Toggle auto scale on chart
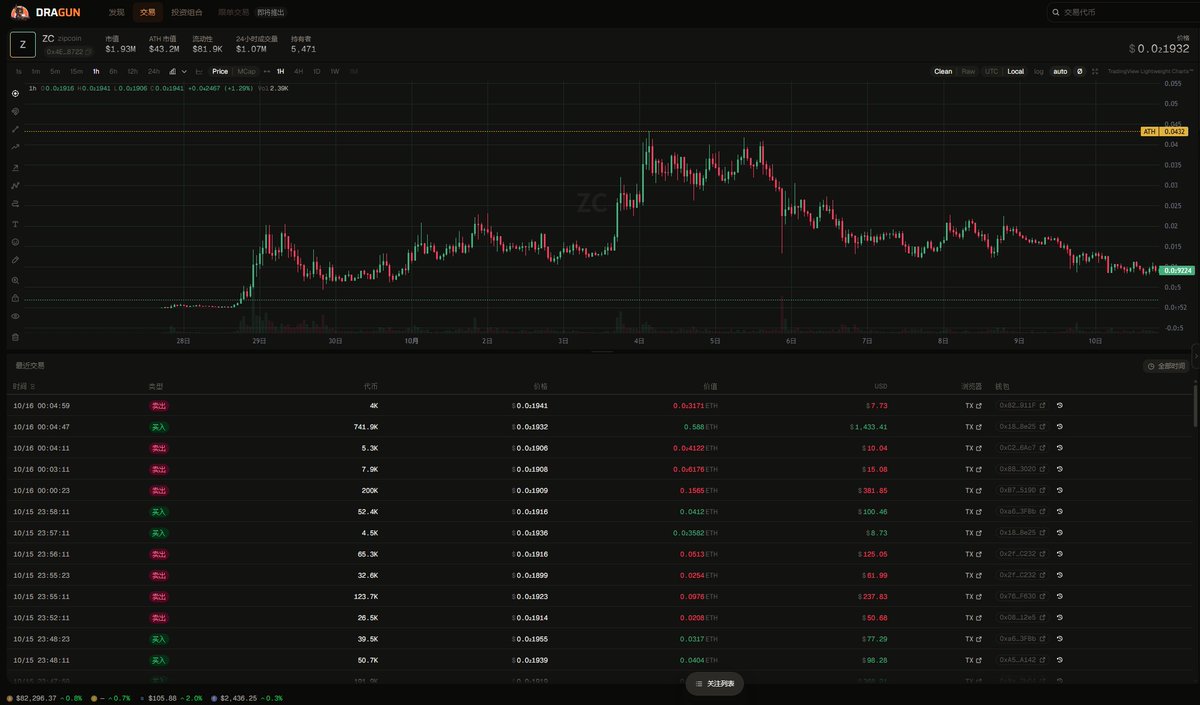This screenshot has width=1200, height=705. click(1060, 72)
